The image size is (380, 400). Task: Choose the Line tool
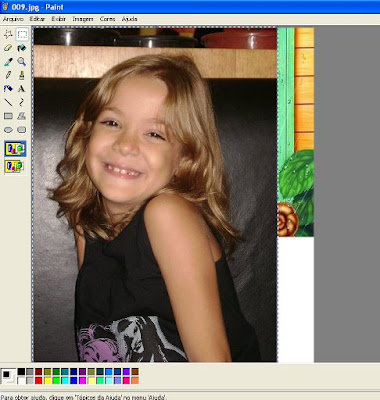tap(8, 102)
